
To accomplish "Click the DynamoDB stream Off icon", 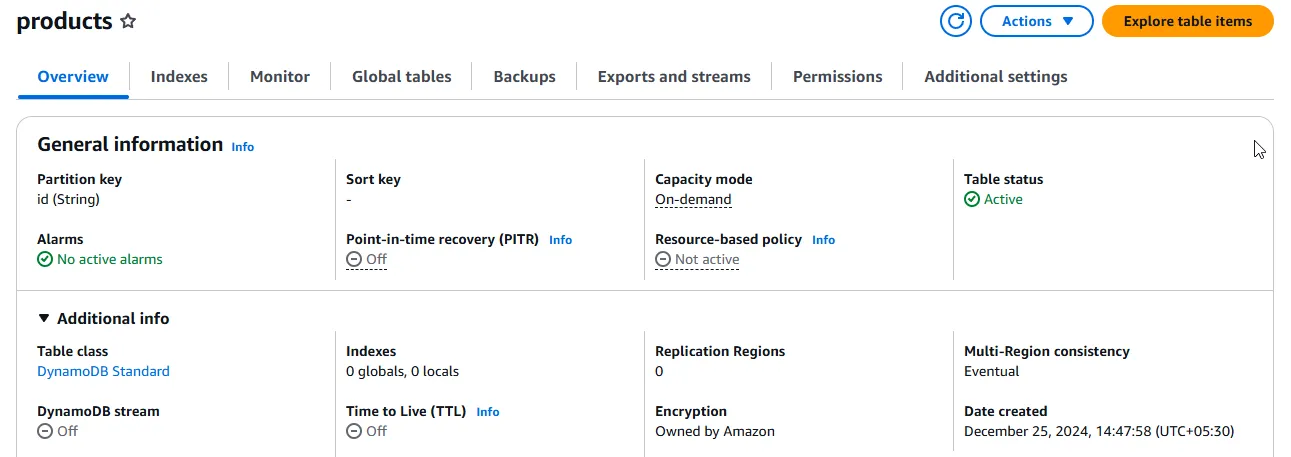I will (x=45, y=431).
